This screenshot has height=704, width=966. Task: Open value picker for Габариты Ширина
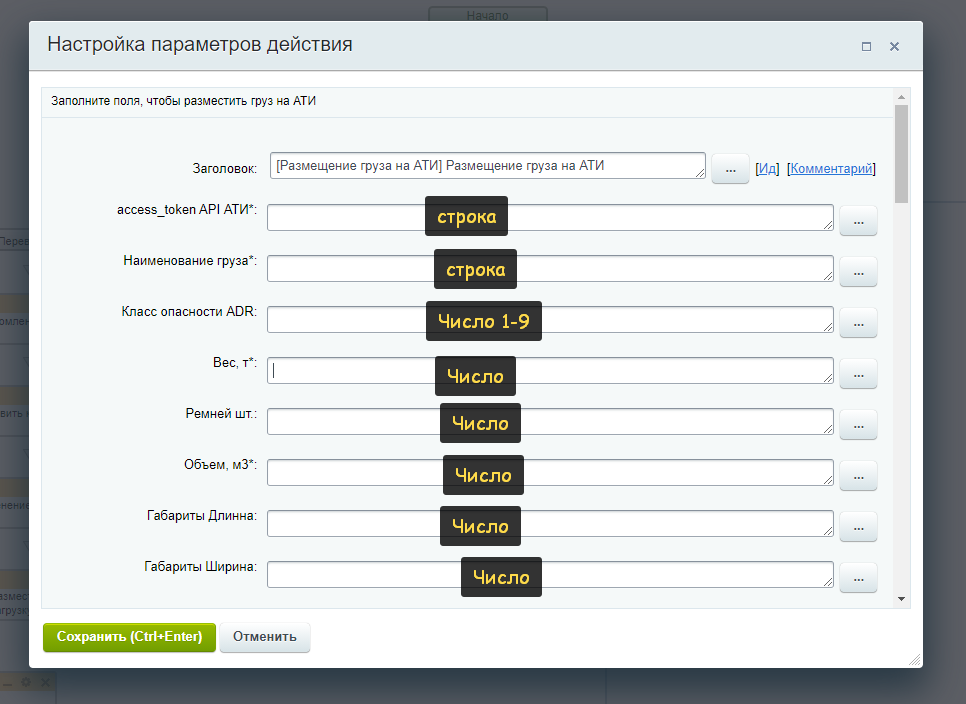[x=858, y=578]
